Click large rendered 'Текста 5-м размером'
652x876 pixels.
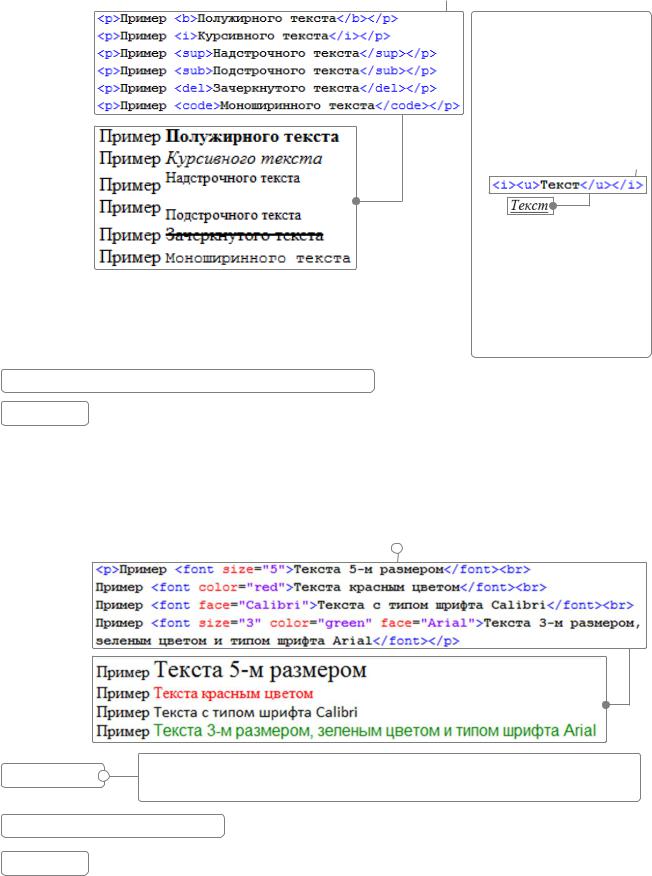coord(260,669)
